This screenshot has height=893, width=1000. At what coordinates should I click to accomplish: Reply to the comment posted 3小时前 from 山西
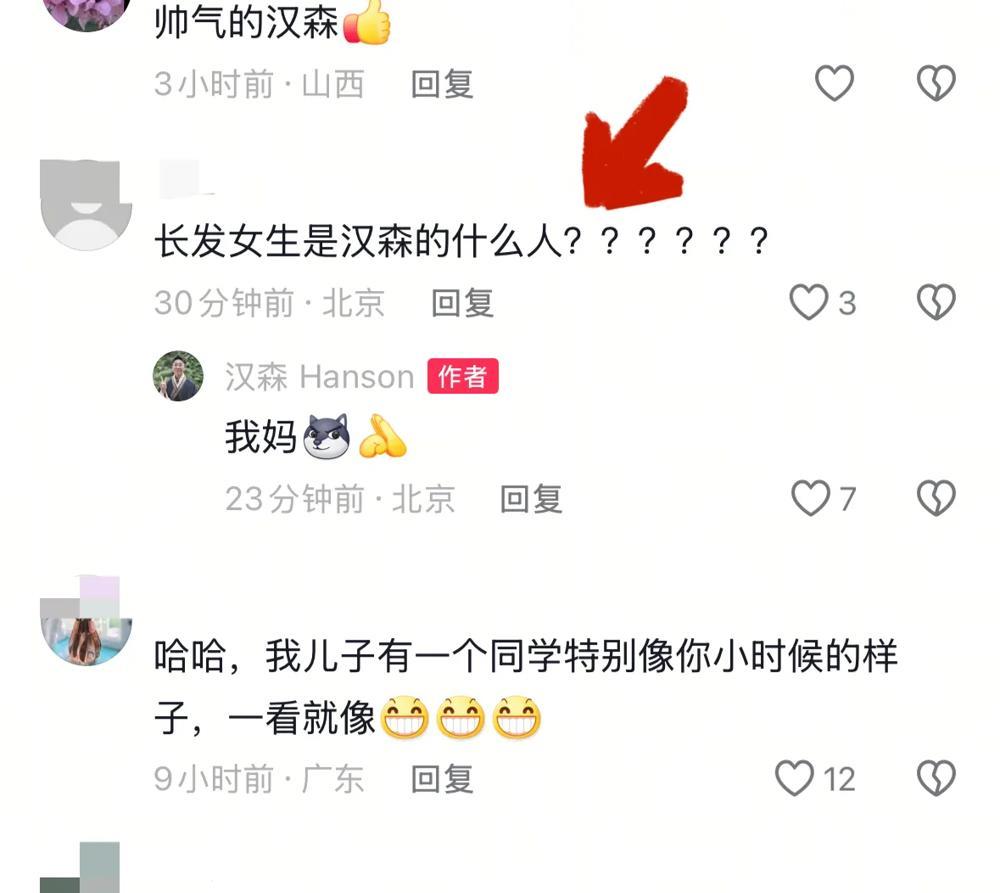click(x=442, y=84)
